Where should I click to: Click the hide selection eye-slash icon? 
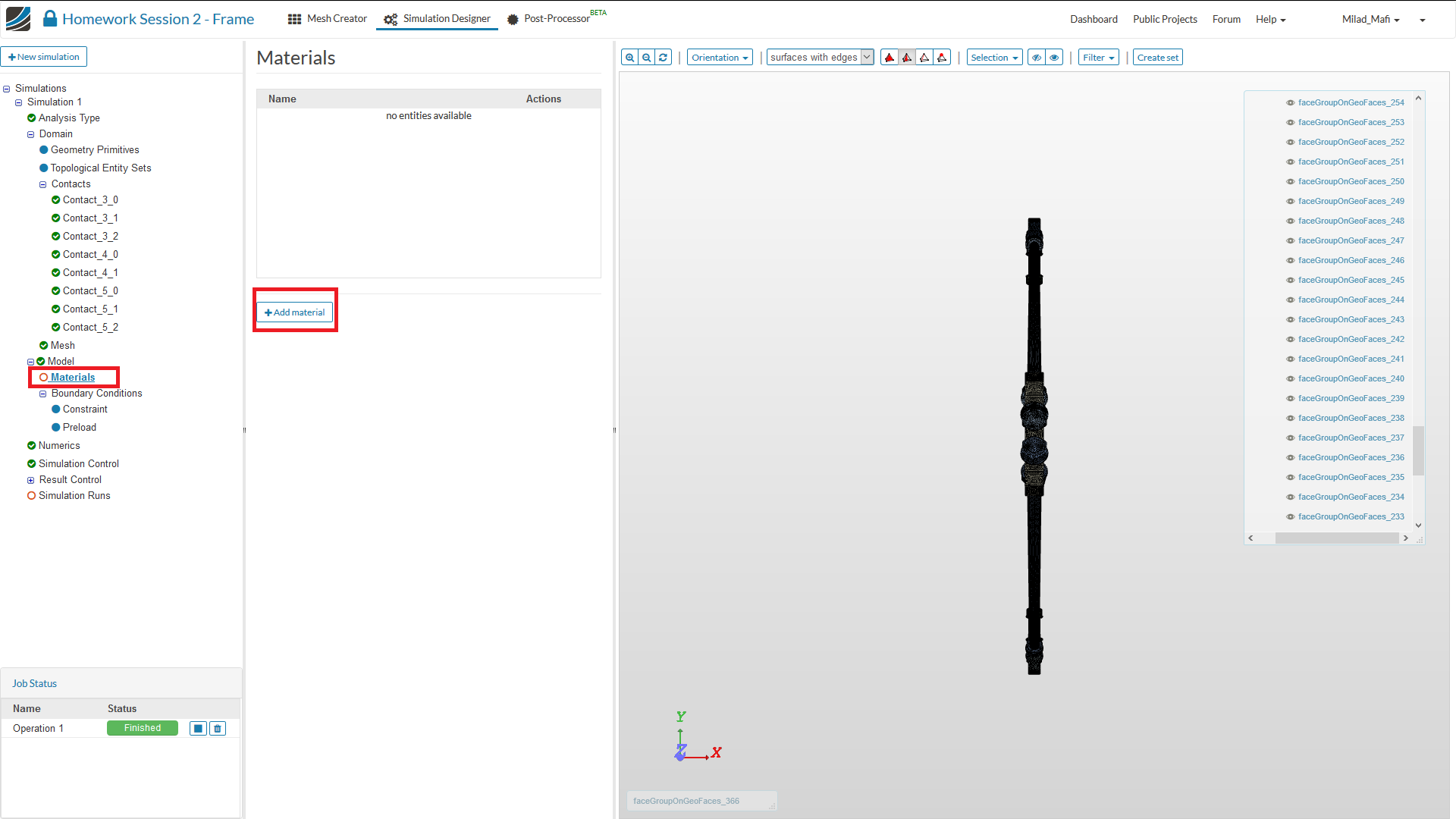(1037, 58)
